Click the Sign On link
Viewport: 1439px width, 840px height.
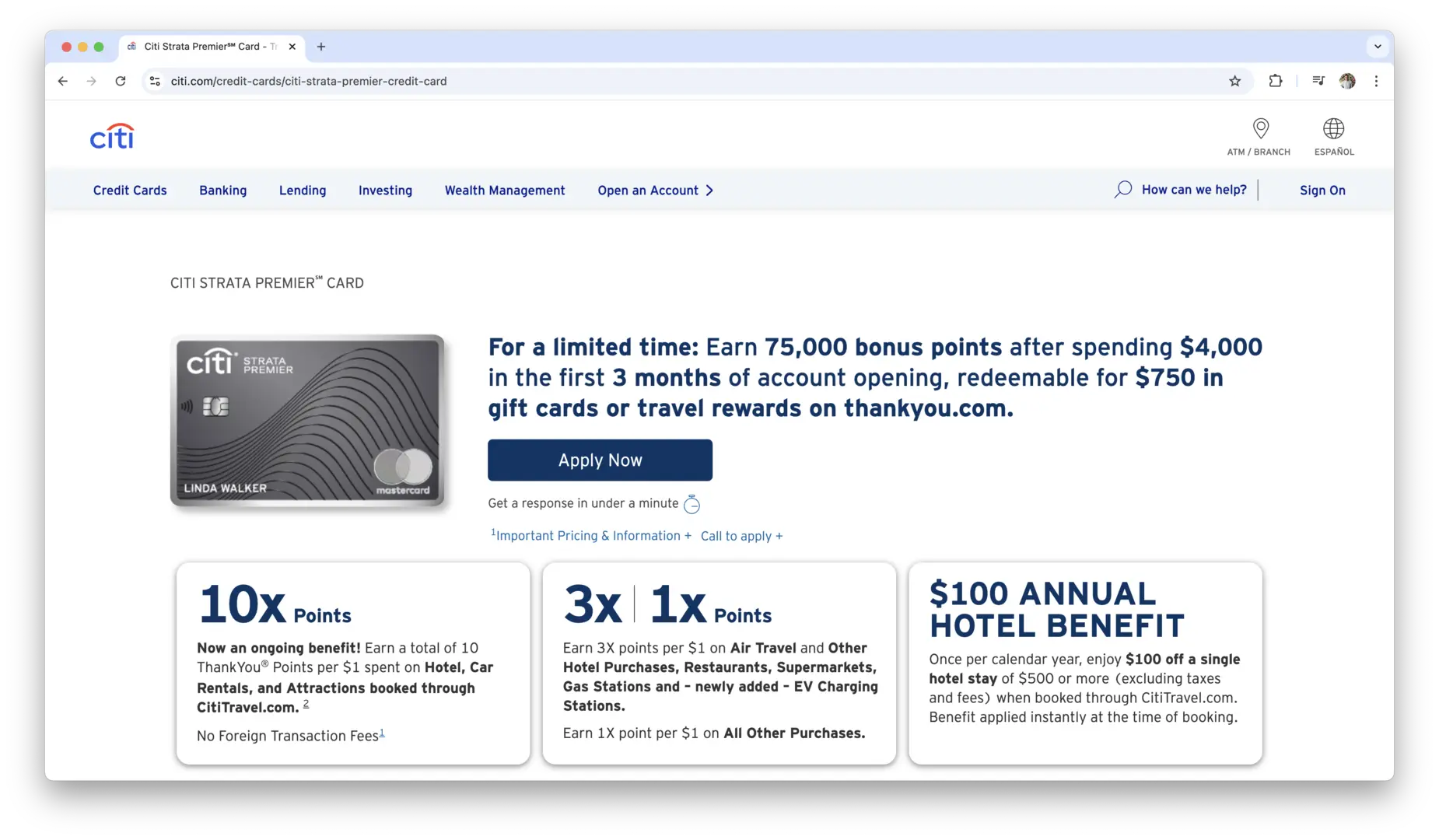(1322, 191)
